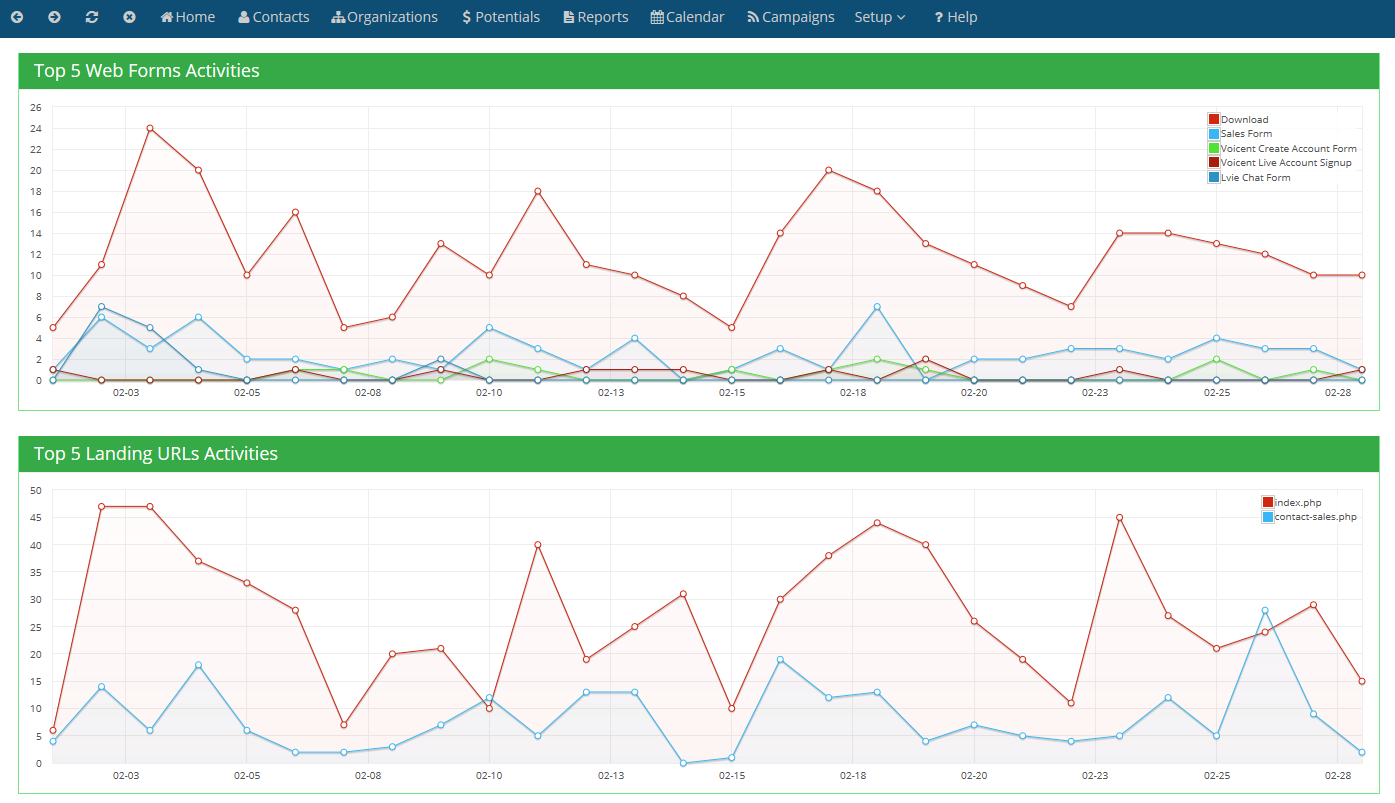Image resolution: width=1395 pixels, height=803 pixels.
Task: Expand the Setup dropdown
Action: click(880, 17)
